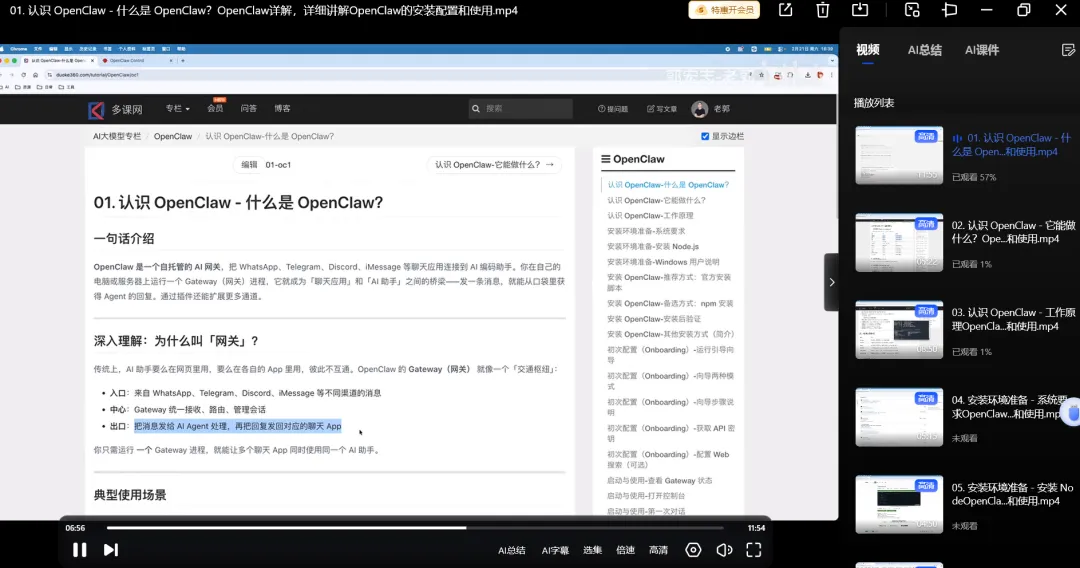Click the playlist title 02. 认识 OpenClaw - 它能做什么
Image resolution: width=1080 pixels, height=568 pixels.
coord(1013,232)
